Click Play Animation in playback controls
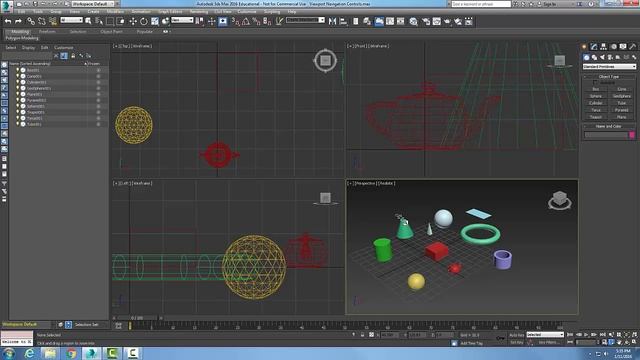The height and width of the screenshot is (360, 640). tap(586, 335)
